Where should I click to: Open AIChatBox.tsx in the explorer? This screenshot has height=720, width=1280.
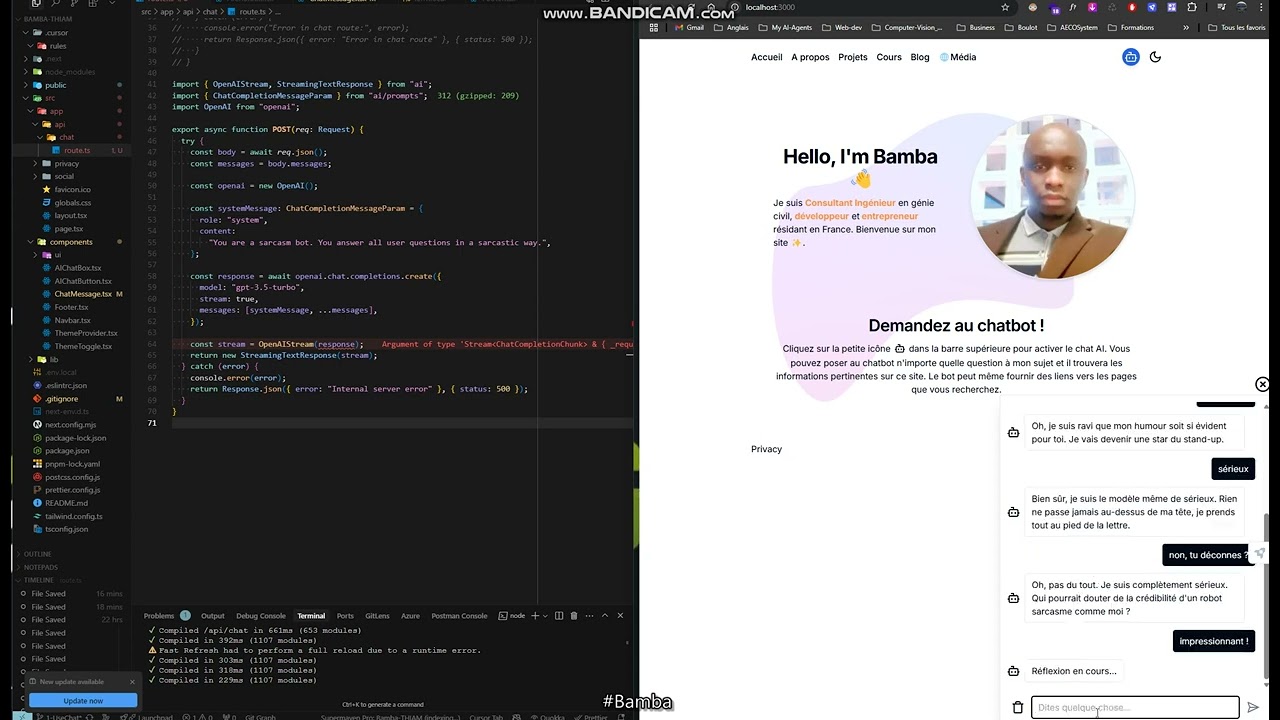click(78, 268)
